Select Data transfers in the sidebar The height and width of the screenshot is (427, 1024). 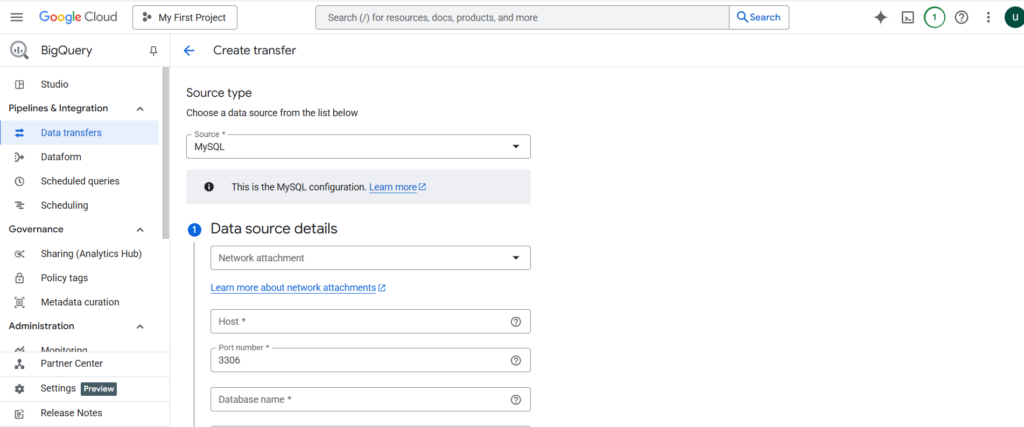pos(80,133)
